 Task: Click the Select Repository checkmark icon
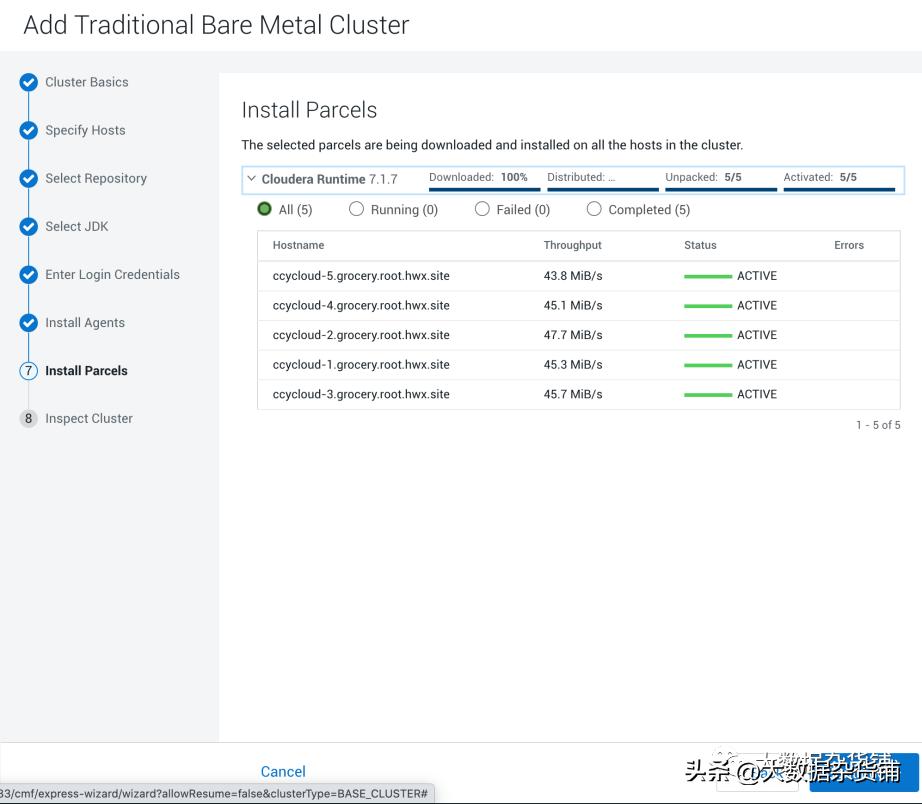(x=28, y=178)
